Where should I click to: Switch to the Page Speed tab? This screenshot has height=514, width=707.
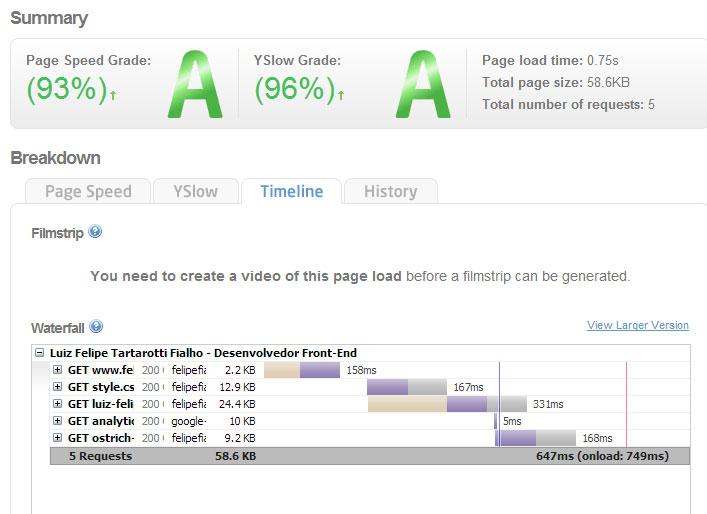[88, 192]
